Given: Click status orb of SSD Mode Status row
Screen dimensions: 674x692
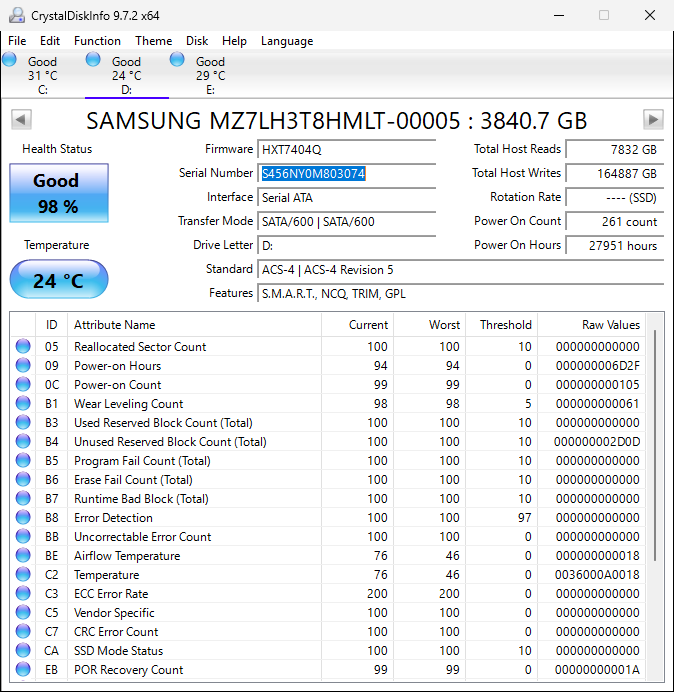Looking at the screenshot, I should point(23,650).
